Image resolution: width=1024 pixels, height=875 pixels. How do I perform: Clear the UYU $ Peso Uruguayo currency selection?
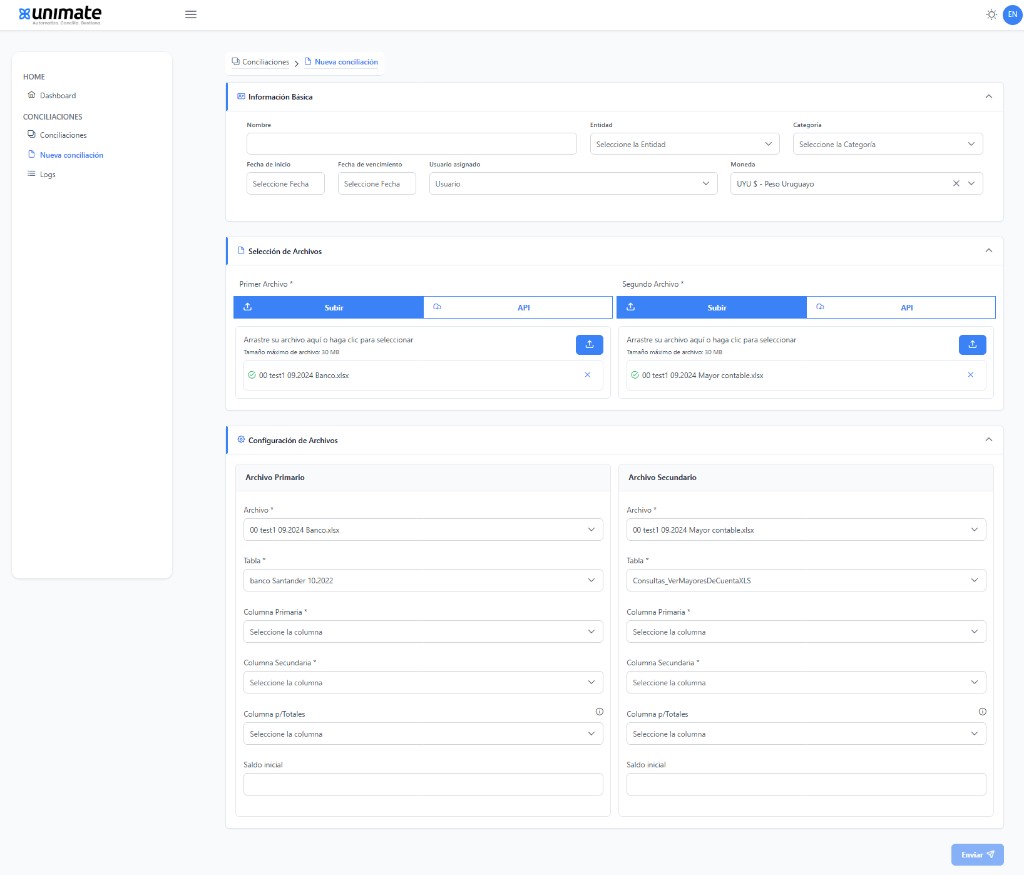pyautogui.click(x=956, y=183)
